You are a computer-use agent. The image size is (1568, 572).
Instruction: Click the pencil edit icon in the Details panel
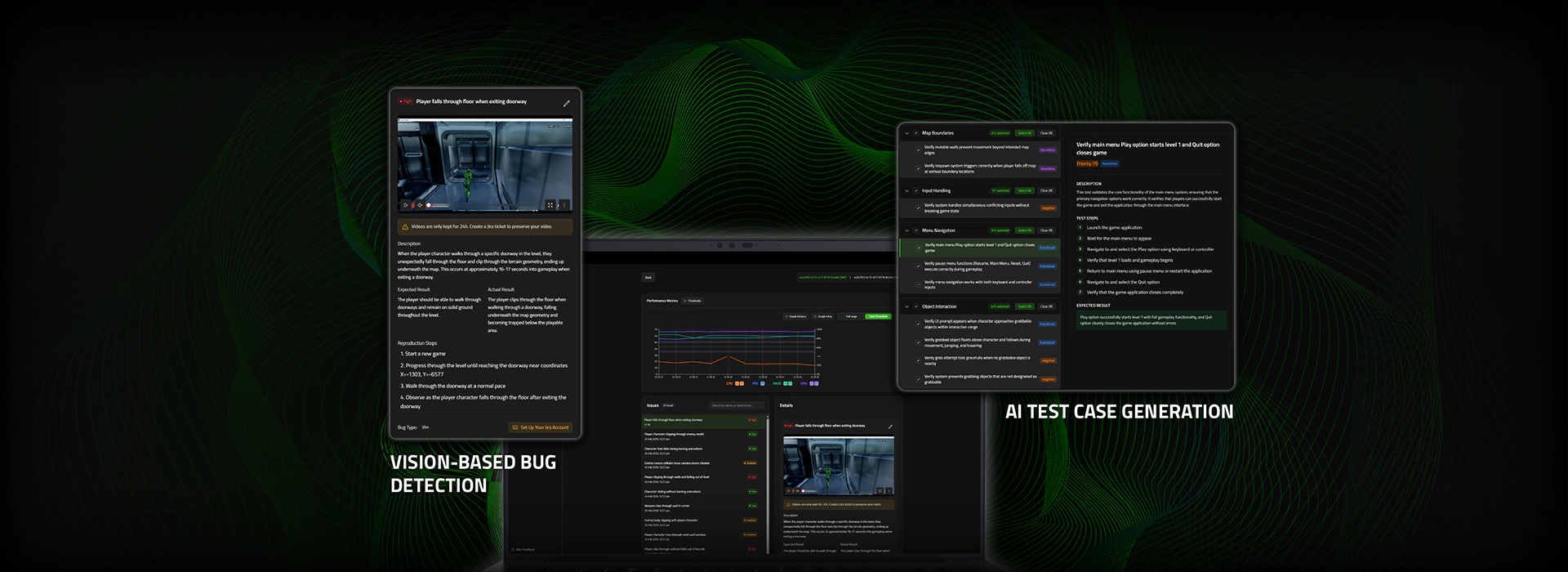pos(889,427)
